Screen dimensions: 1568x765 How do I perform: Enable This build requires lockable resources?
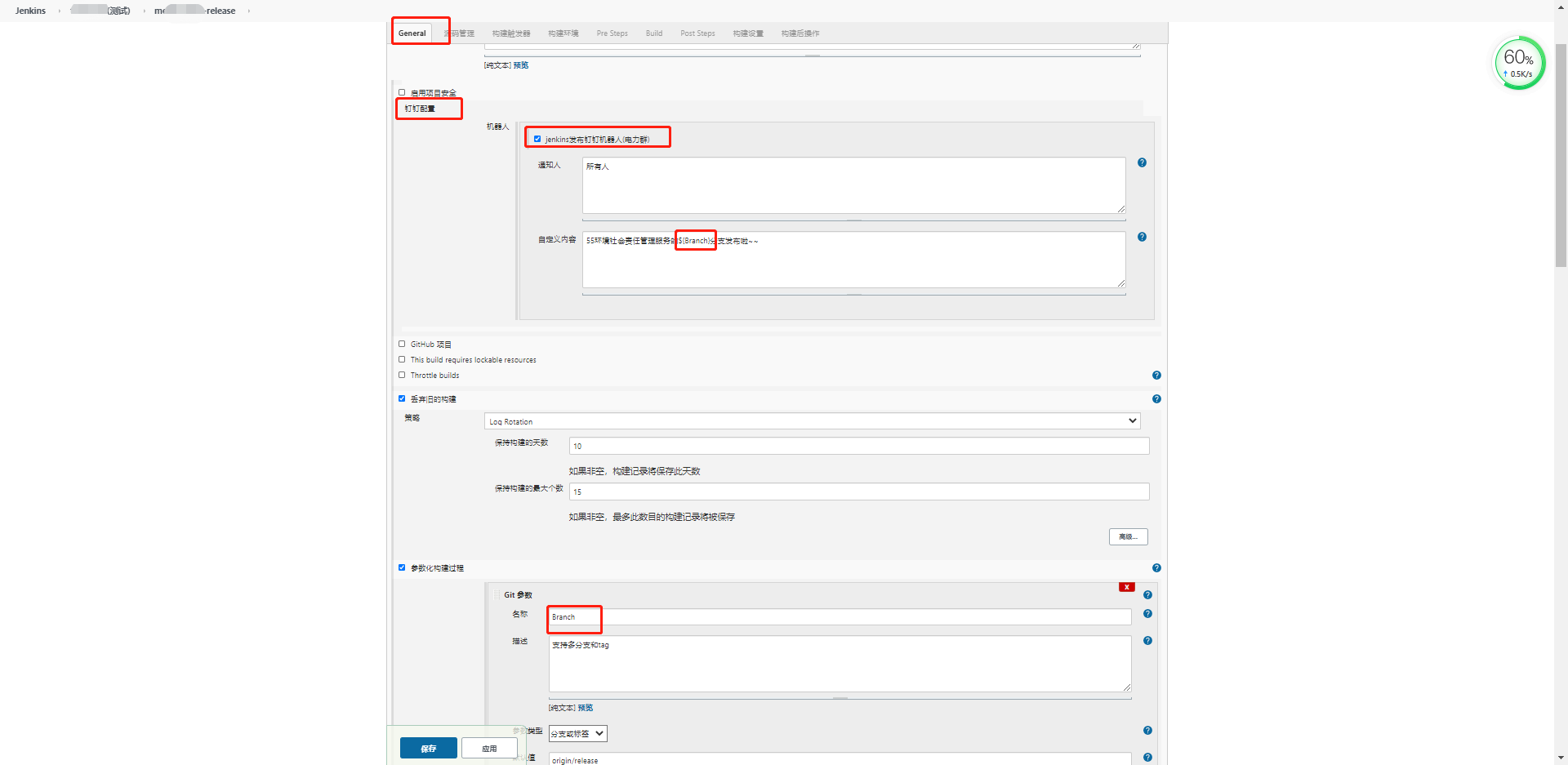click(x=402, y=359)
